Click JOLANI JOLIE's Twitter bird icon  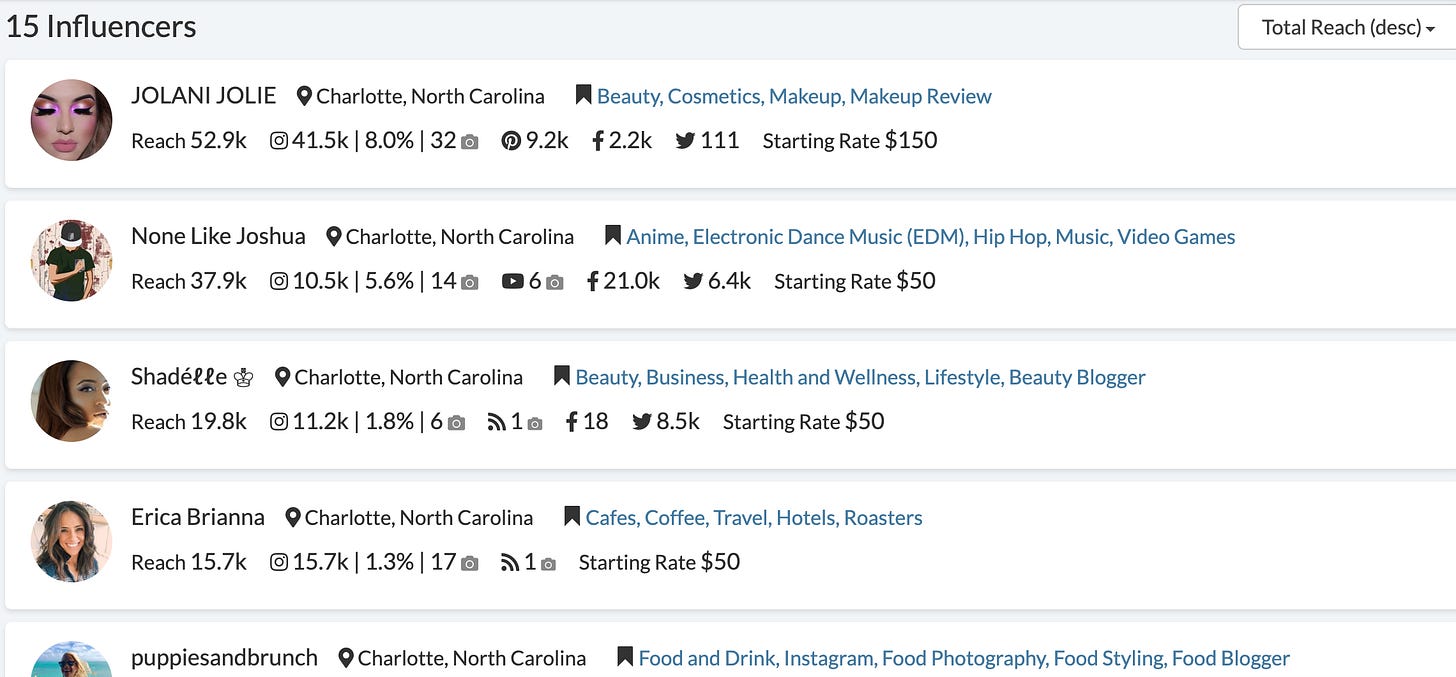(x=685, y=141)
